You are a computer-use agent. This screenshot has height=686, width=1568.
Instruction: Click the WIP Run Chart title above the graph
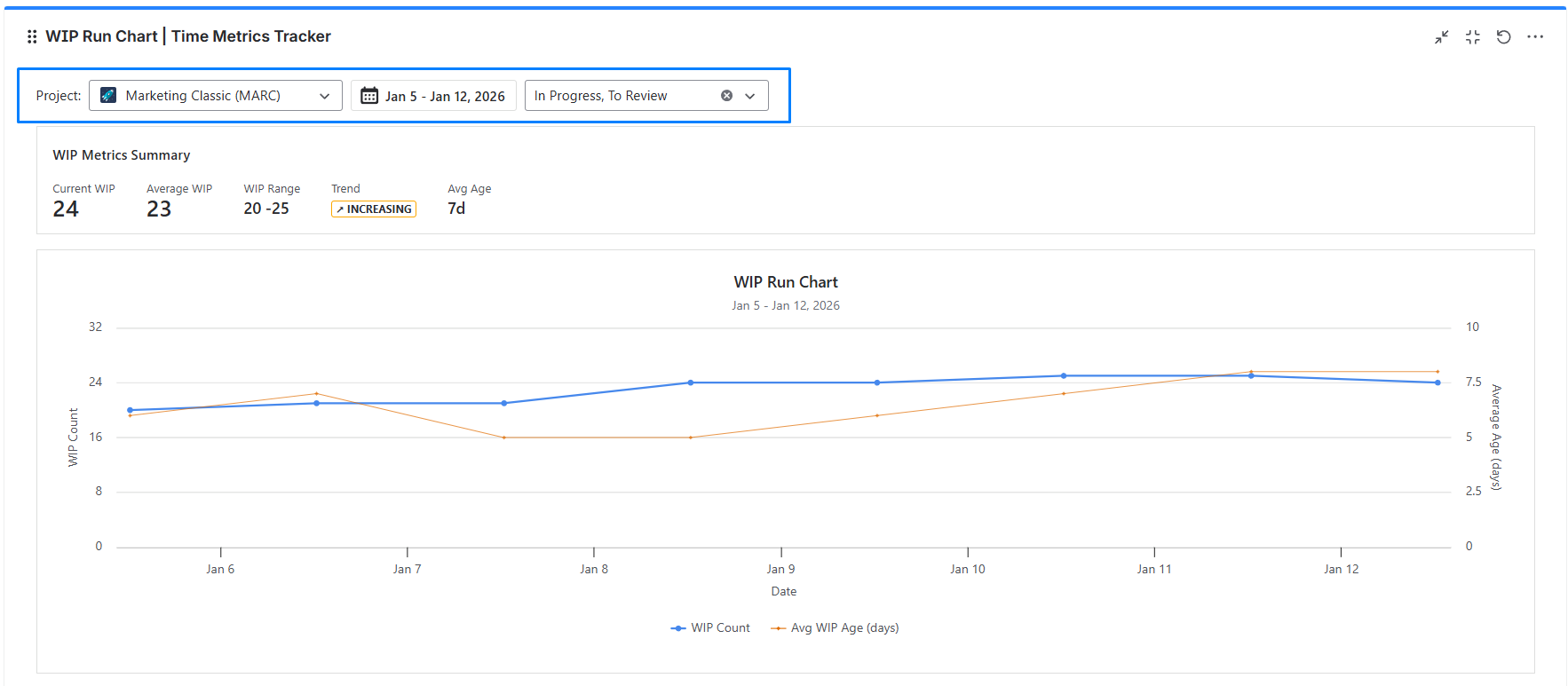[x=785, y=282]
